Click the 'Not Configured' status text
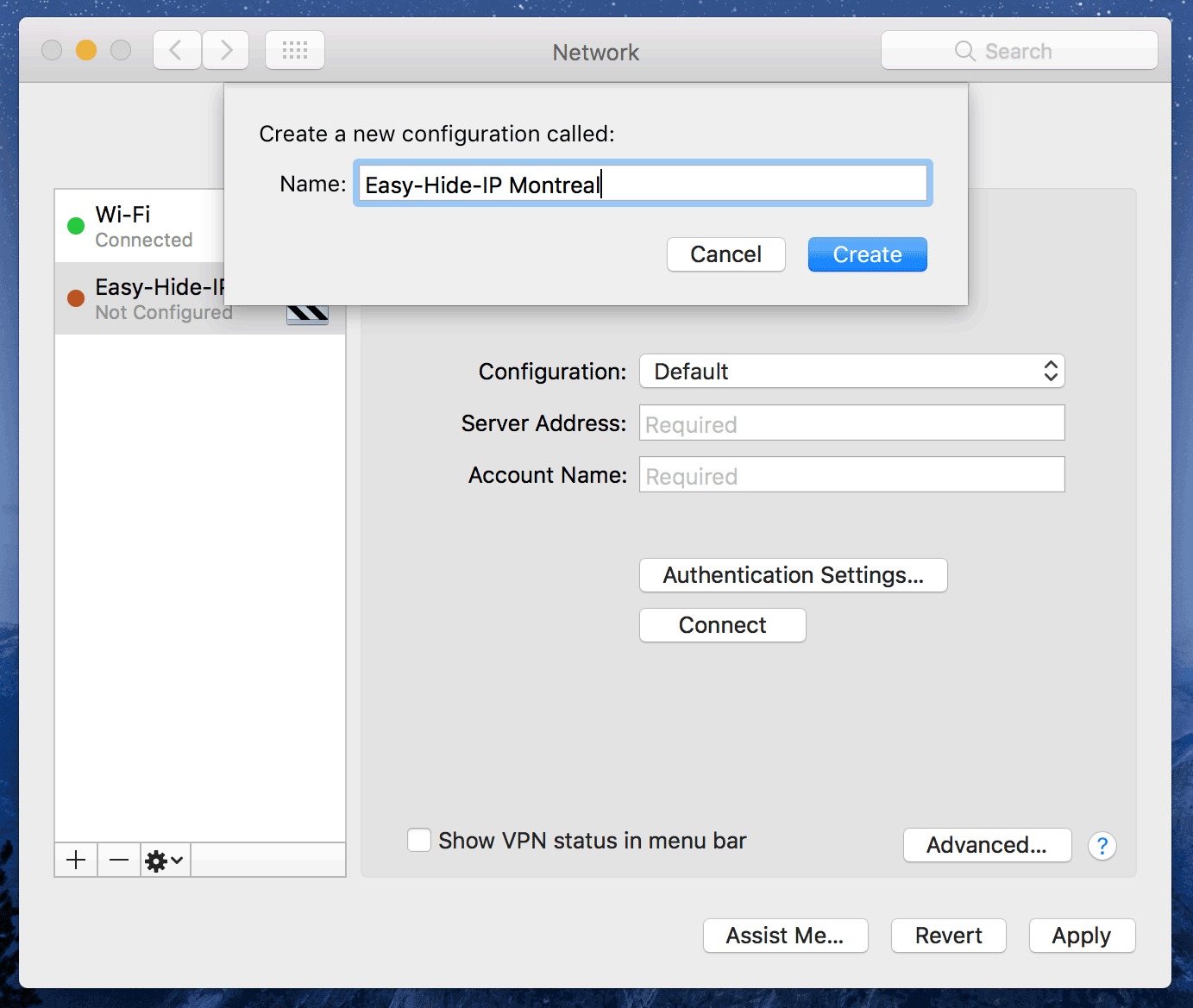This screenshot has height=1008, width=1193. pos(164,313)
